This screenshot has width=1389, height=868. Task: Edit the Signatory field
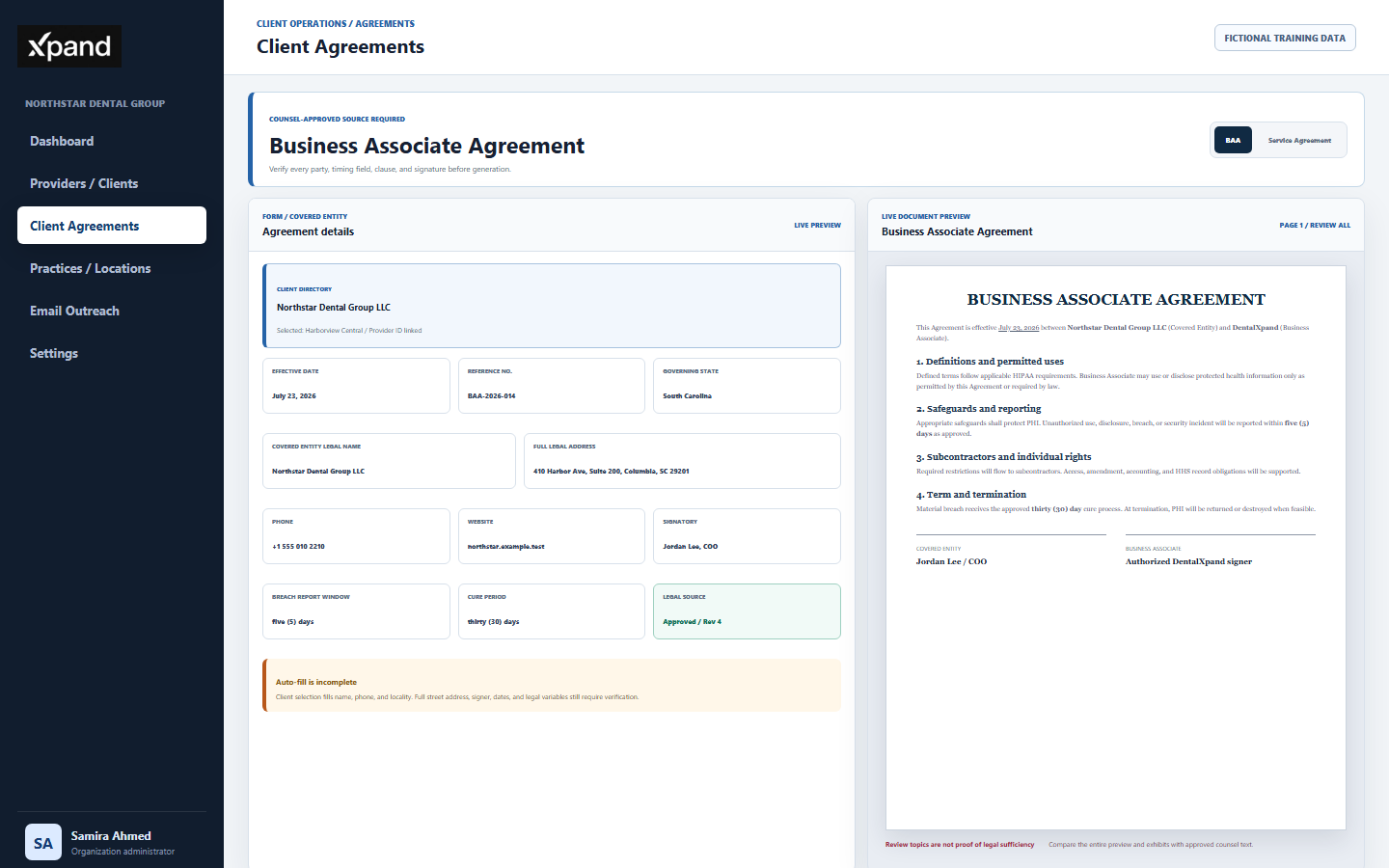pyautogui.click(x=747, y=536)
